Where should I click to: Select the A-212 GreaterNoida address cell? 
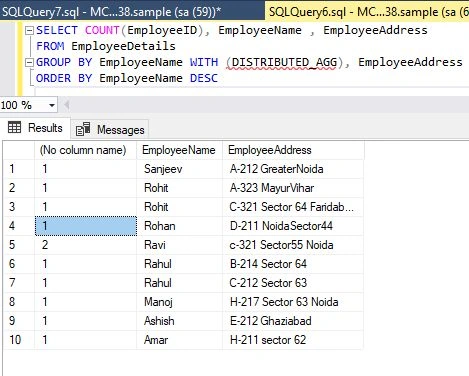[x=293, y=169]
